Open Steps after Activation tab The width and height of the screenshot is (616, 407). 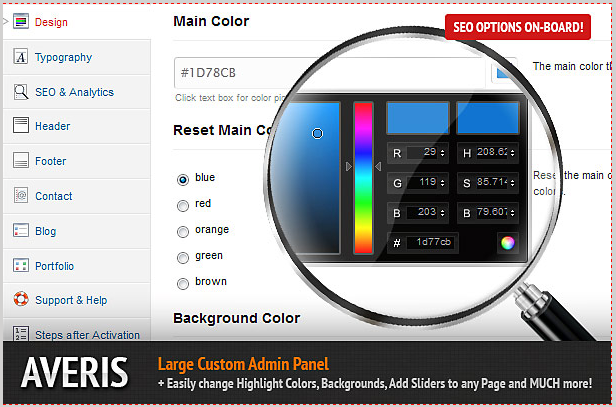tap(77, 330)
